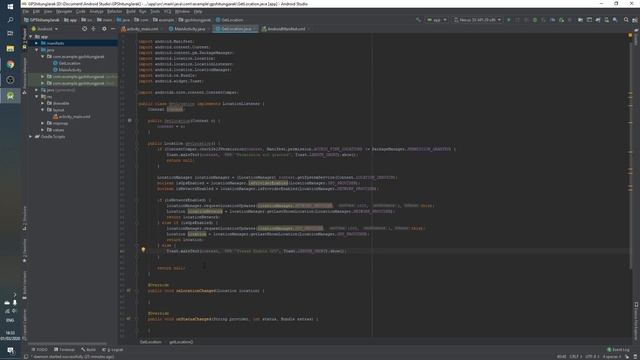
Task: Click the intention lightbulb in the editor gutter
Action: pos(143,249)
